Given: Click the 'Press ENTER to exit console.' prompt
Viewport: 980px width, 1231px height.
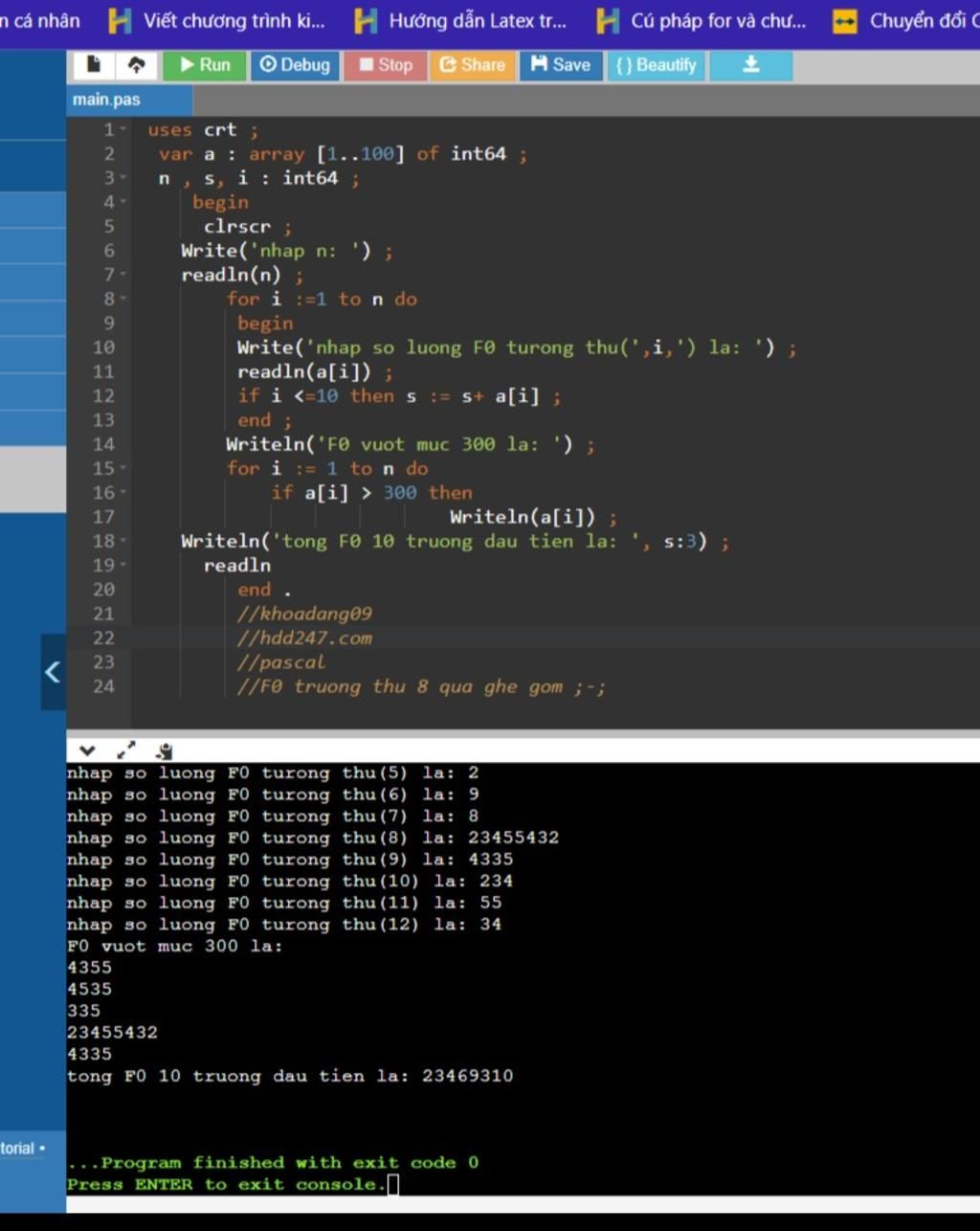Looking at the screenshot, I should point(226,1185).
